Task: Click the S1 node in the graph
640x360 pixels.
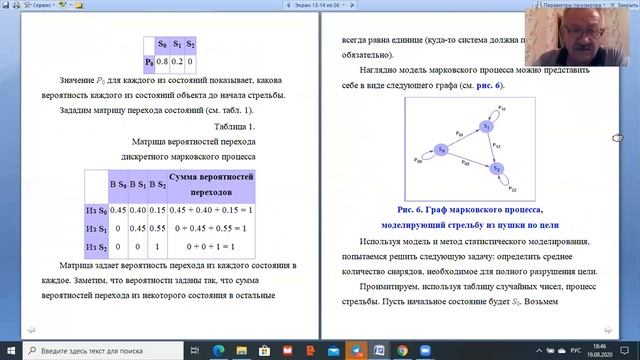Action: [x=486, y=127]
